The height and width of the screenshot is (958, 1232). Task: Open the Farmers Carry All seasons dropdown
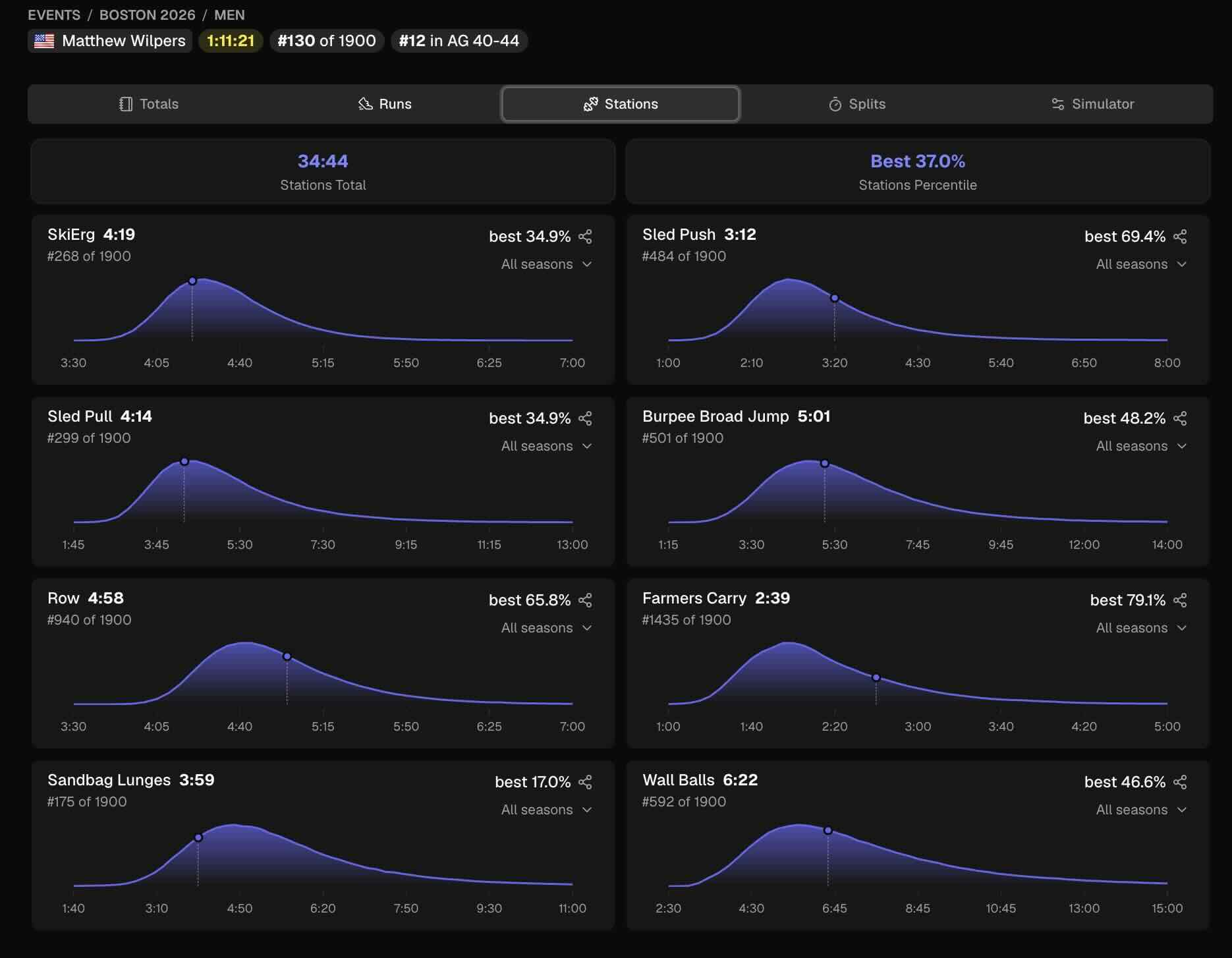click(1141, 628)
